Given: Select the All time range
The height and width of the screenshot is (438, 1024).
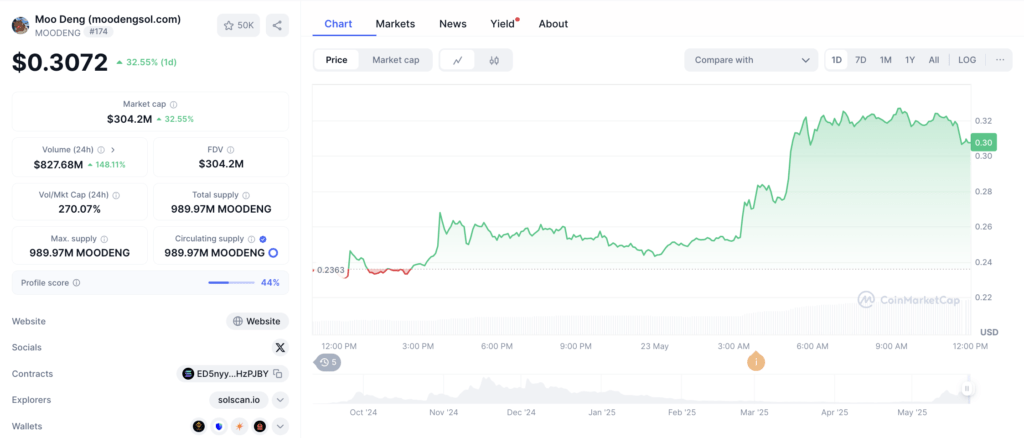Looking at the screenshot, I should 934,60.
